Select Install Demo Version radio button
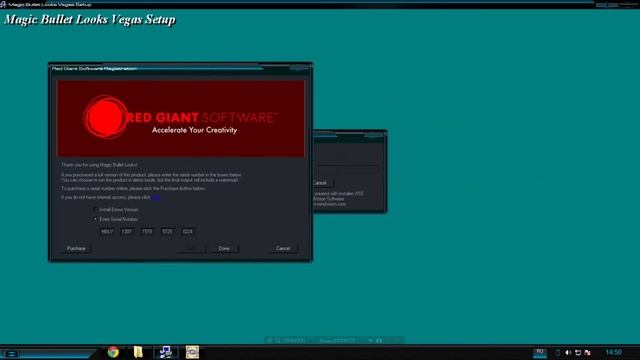 click(95, 209)
